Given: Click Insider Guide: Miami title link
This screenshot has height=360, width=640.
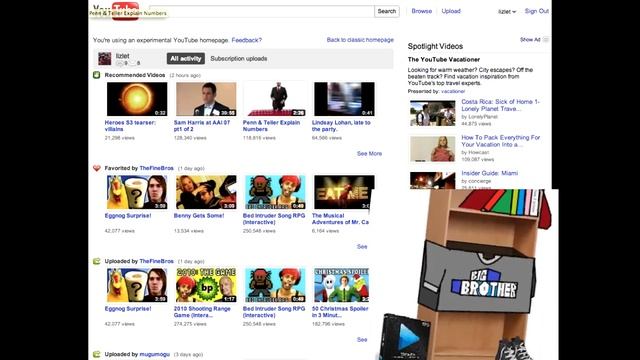Looking at the screenshot, I should click(x=489, y=173).
